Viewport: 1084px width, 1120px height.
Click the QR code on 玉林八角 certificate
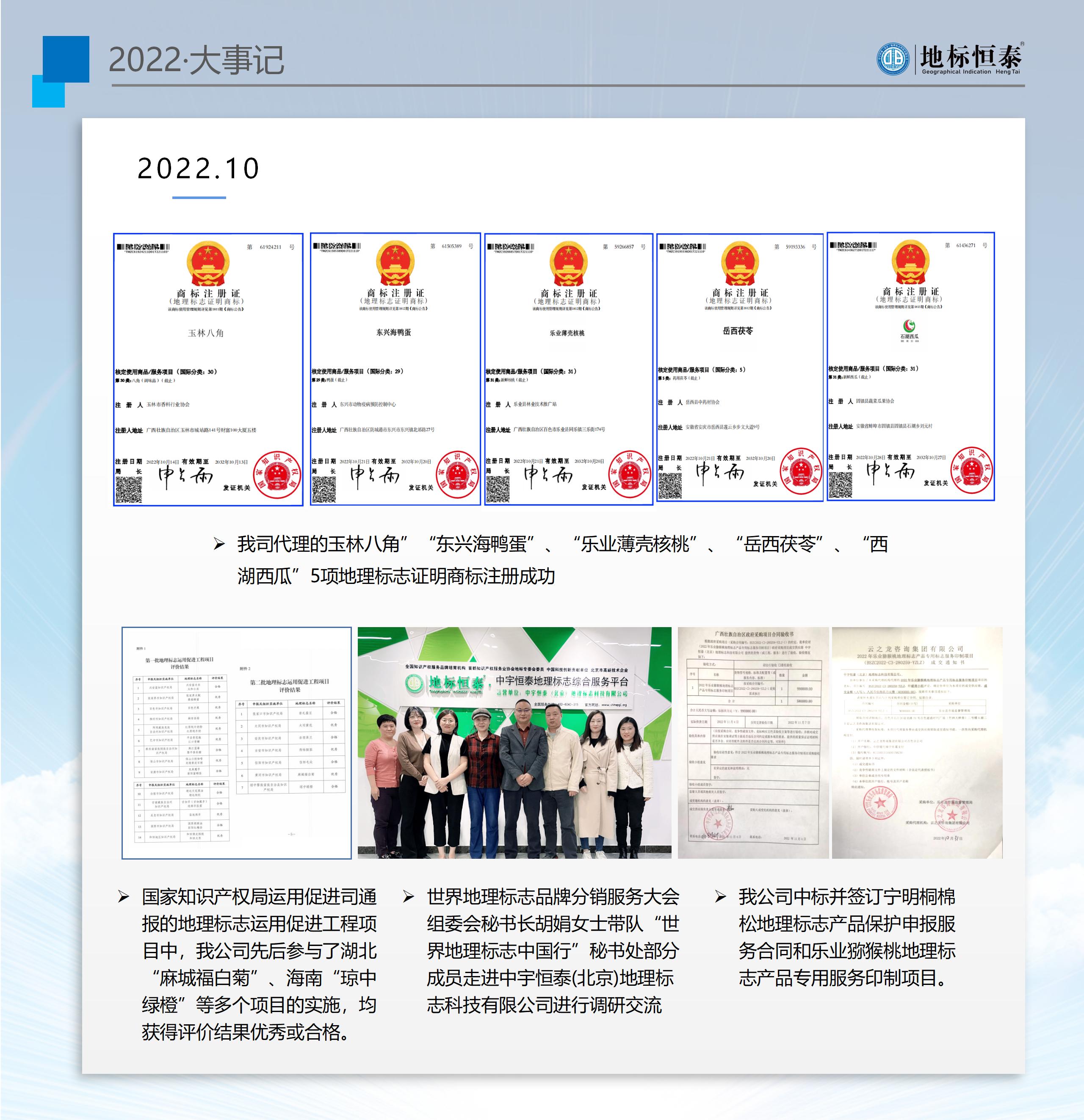pos(129,489)
